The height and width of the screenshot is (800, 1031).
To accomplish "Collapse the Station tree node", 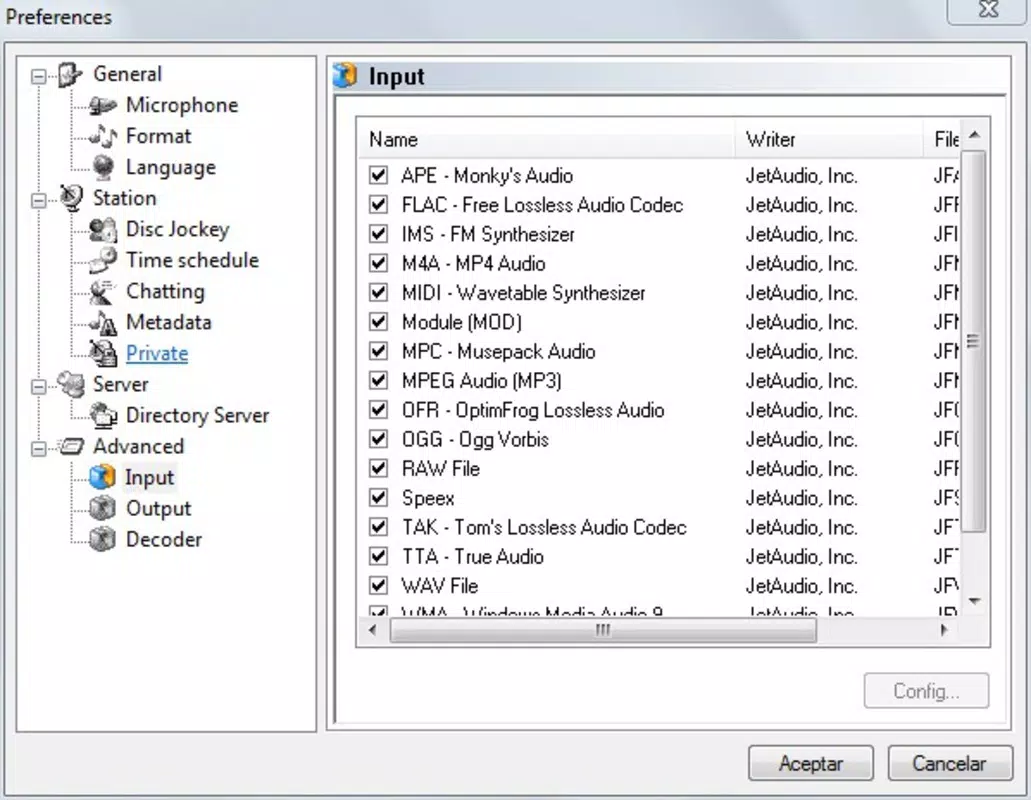I will 39,200.
